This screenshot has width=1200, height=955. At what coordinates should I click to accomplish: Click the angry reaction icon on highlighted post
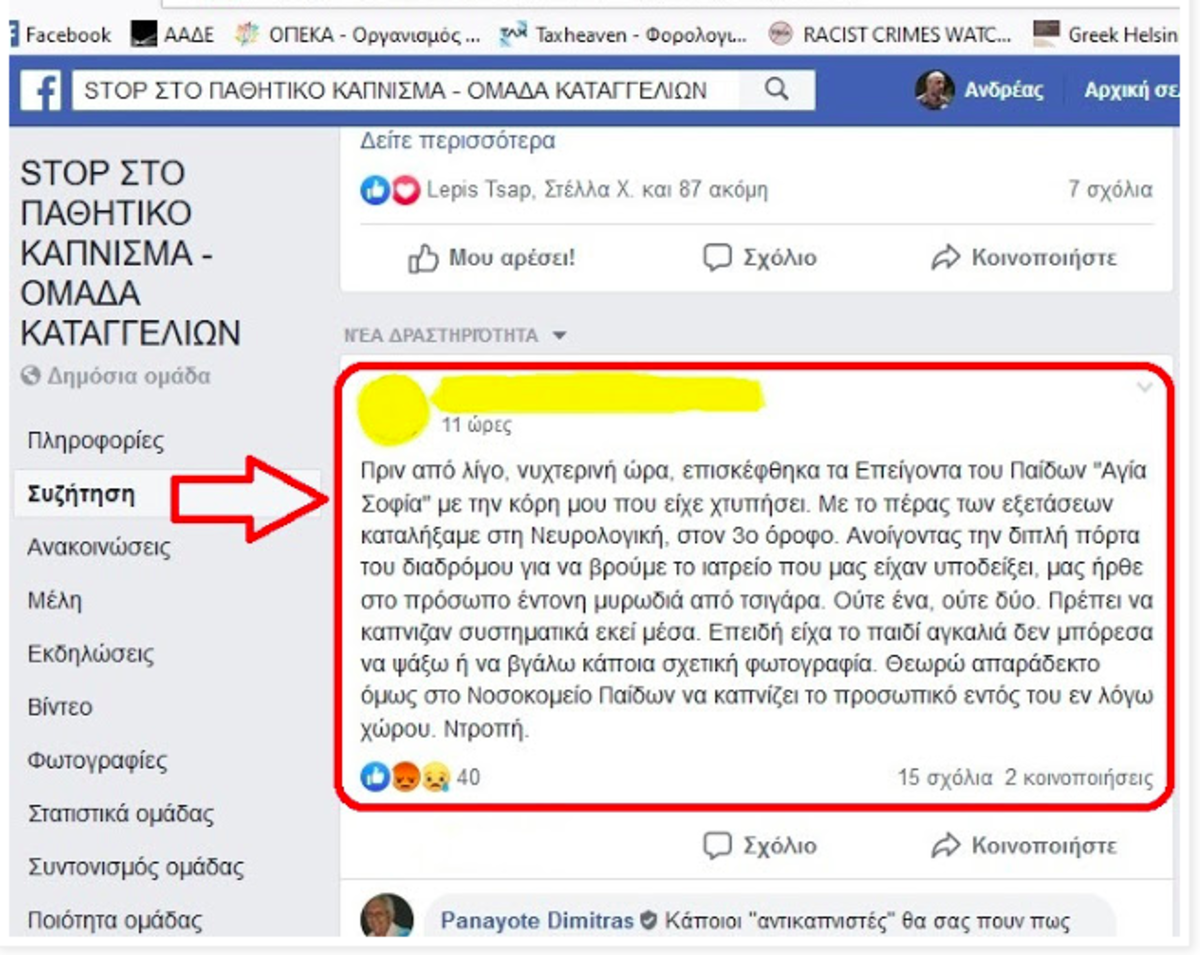[x=404, y=777]
